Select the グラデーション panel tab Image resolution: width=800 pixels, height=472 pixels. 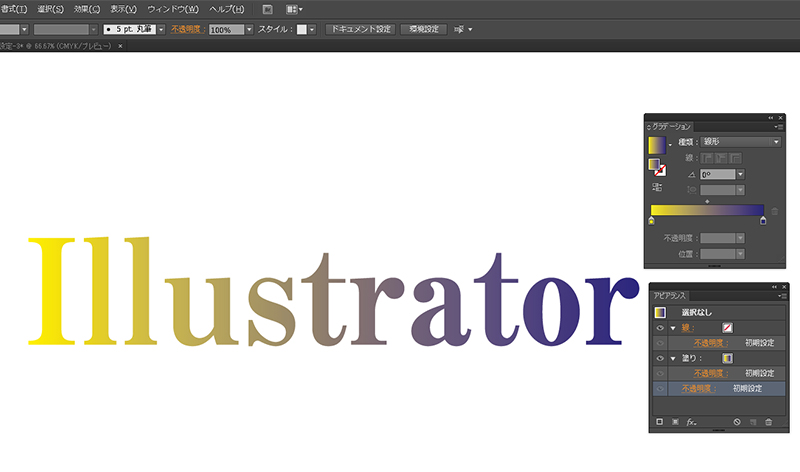point(669,127)
